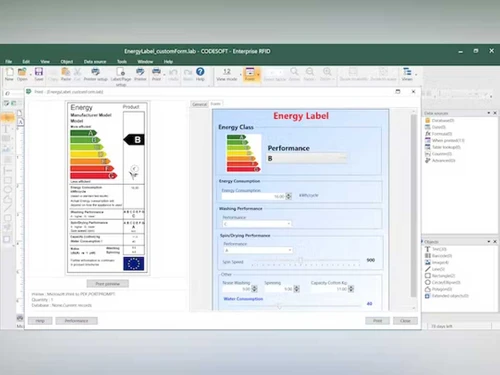
Task: Click the Water Consumption slider handle
Action: [x=279, y=306]
